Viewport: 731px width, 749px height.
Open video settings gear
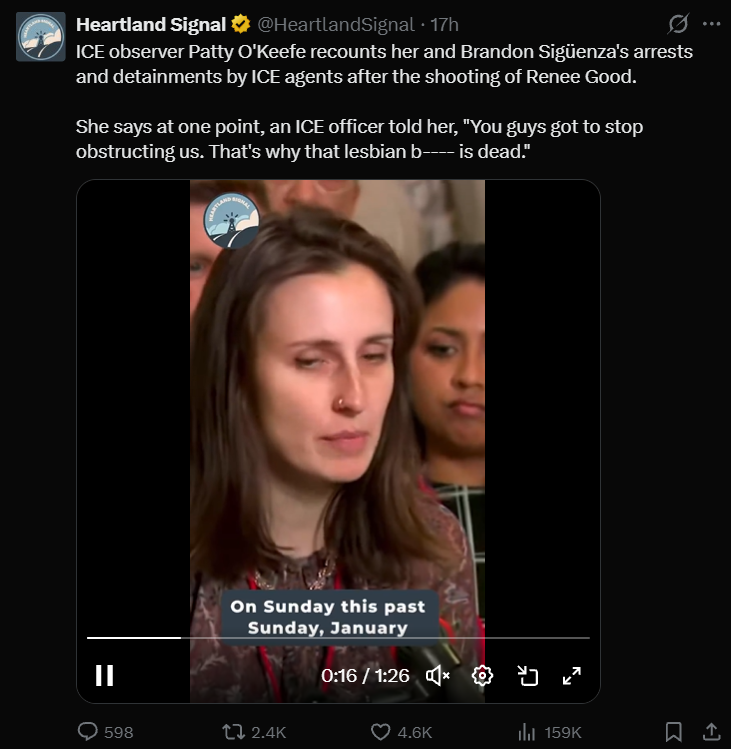coord(482,676)
